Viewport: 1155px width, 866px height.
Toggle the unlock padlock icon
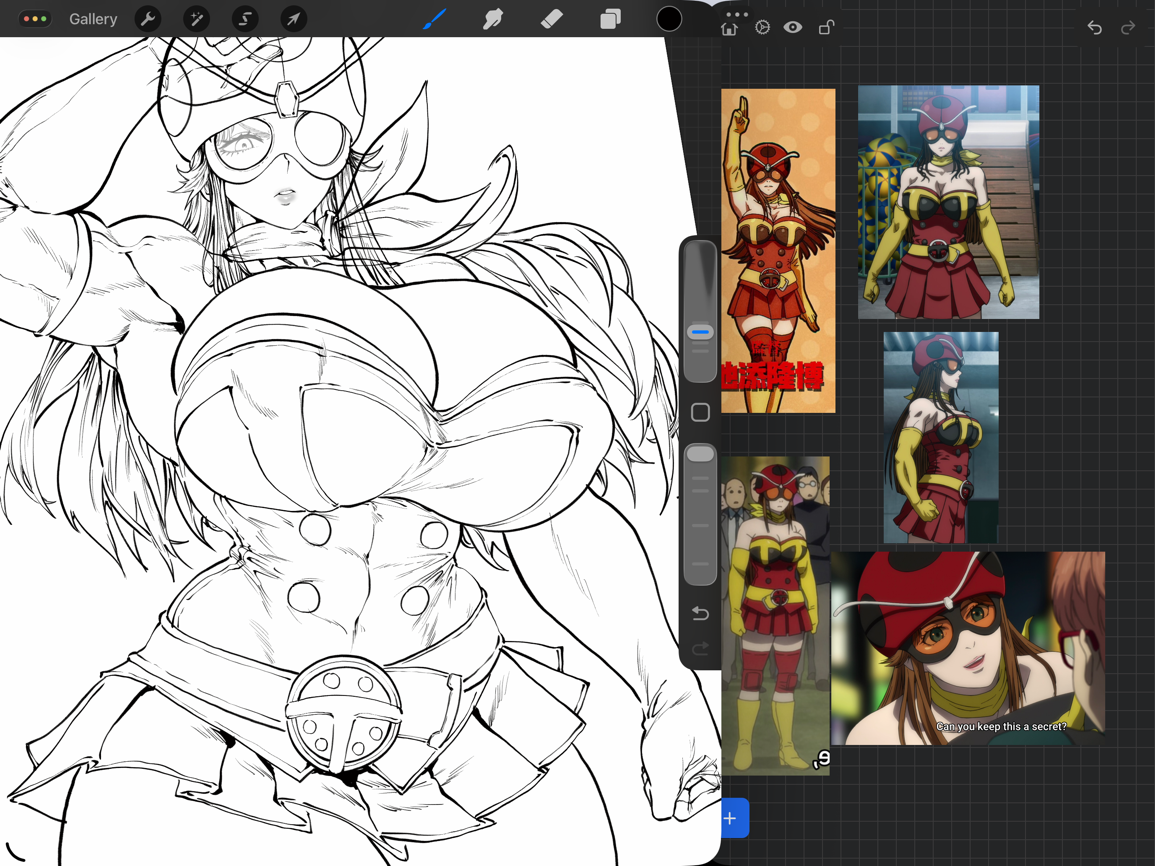coord(826,27)
